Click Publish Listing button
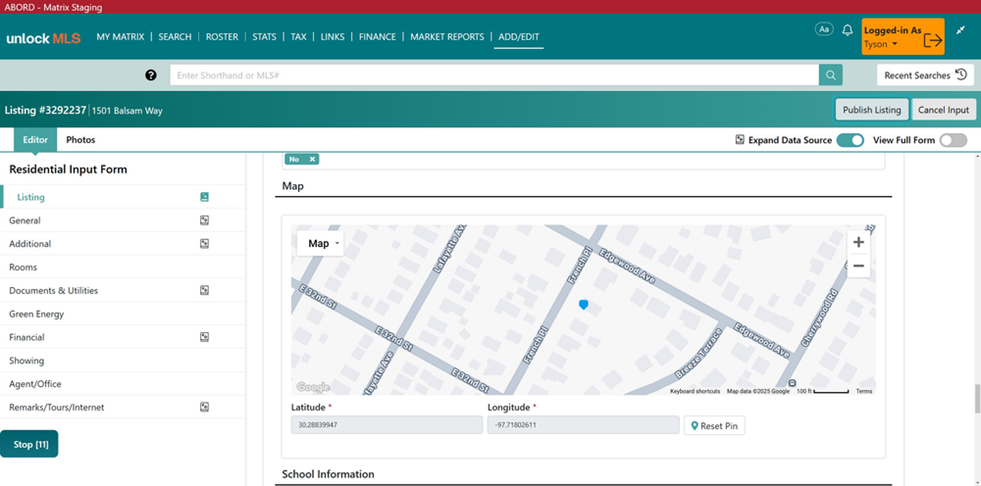The width and height of the screenshot is (981, 486). 872,109
